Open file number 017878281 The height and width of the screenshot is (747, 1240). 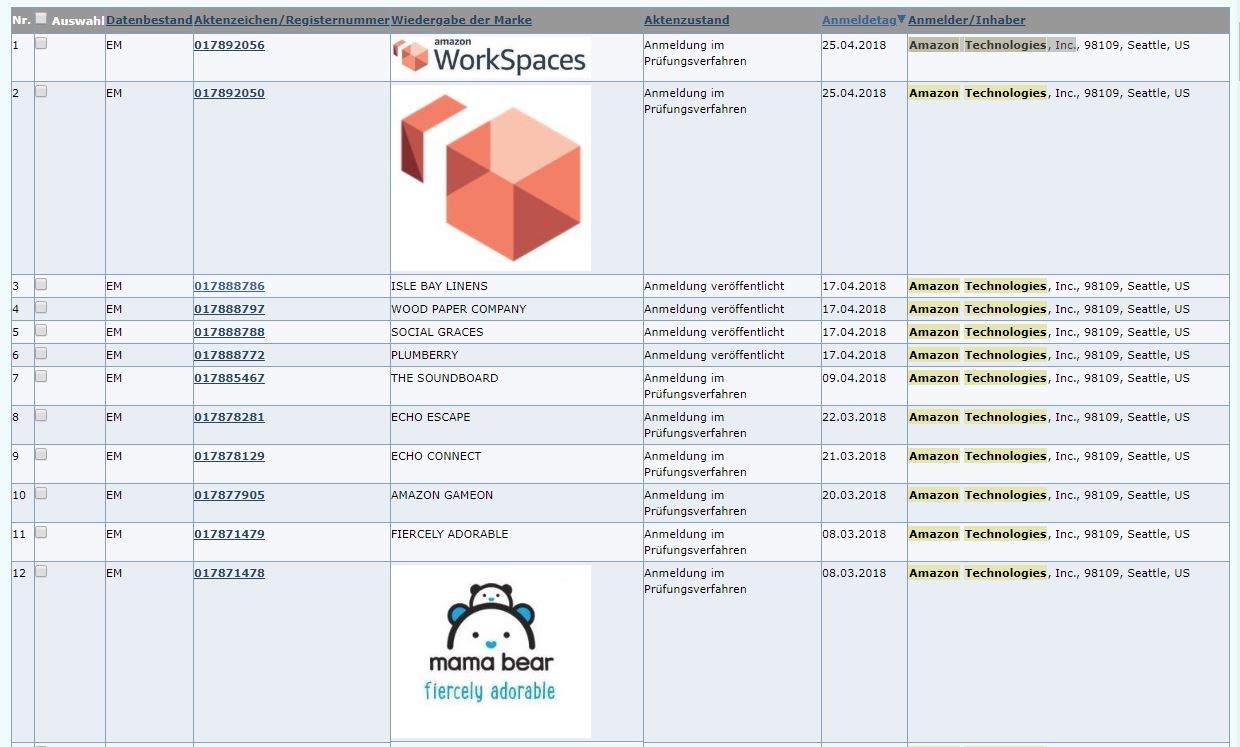(229, 417)
